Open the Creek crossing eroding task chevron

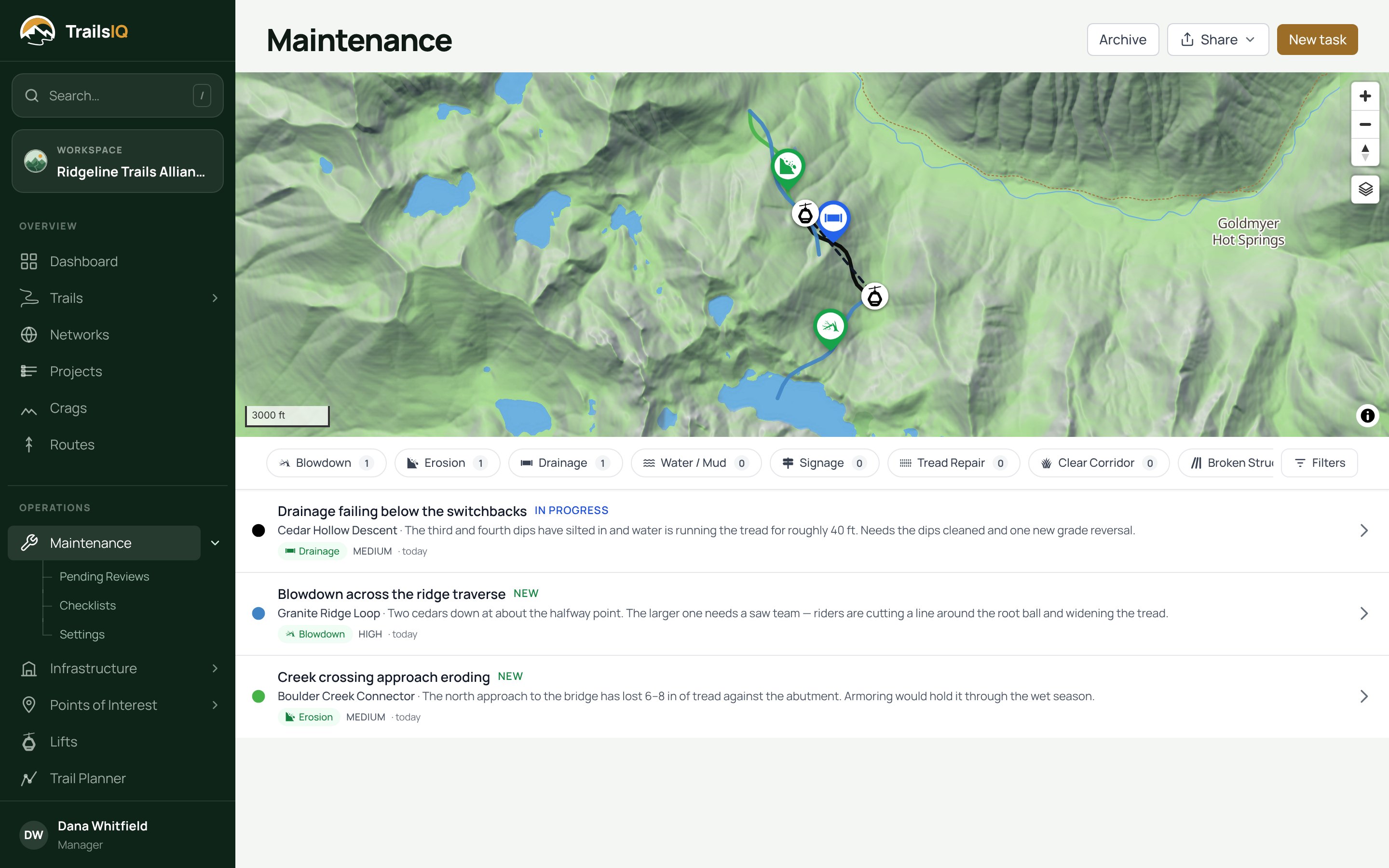(1364, 696)
